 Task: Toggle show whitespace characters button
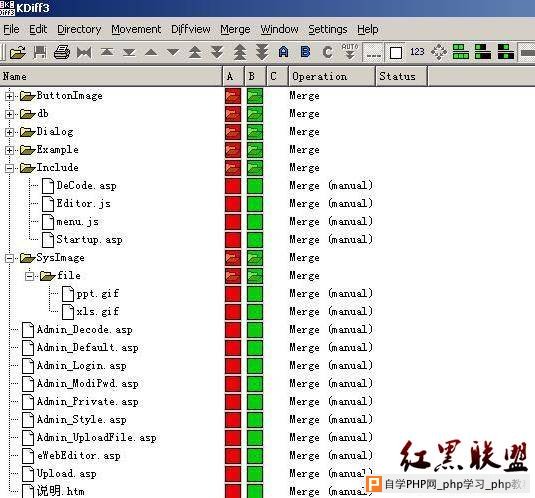373,53
